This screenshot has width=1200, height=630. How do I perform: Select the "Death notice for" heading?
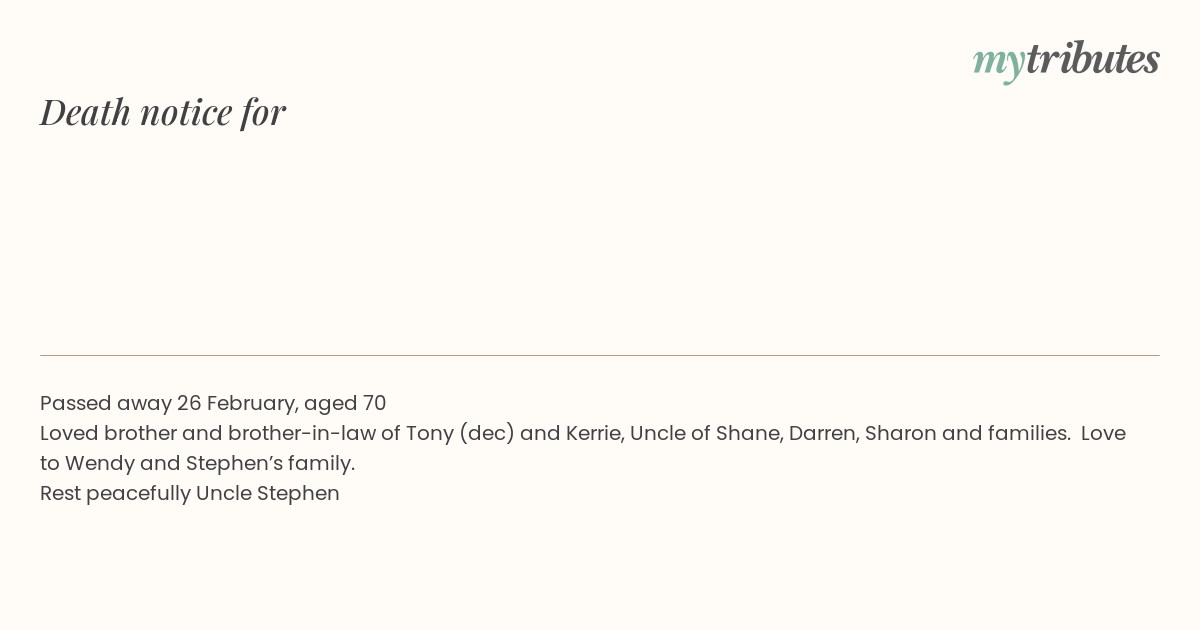click(163, 111)
